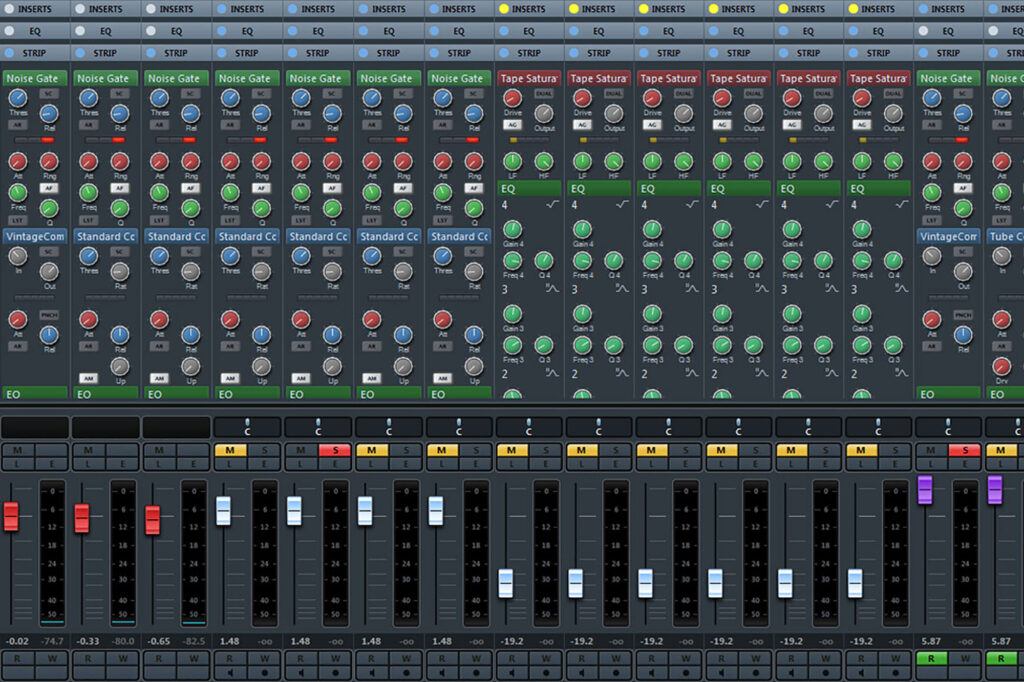Click the Drv knob in Tube Compressor
The width and height of the screenshot is (1024, 682).
tap(1001, 366)
